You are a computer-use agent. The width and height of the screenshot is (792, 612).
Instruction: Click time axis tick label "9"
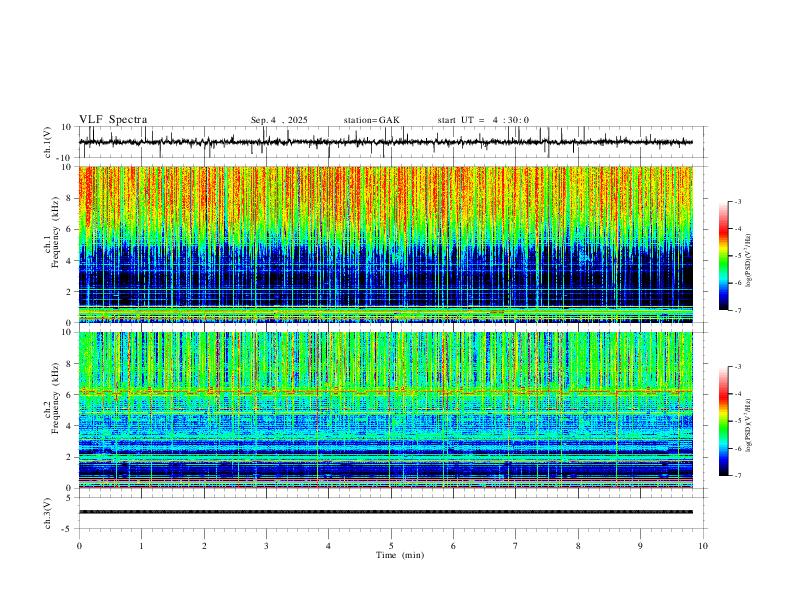[x=640, y=546]
